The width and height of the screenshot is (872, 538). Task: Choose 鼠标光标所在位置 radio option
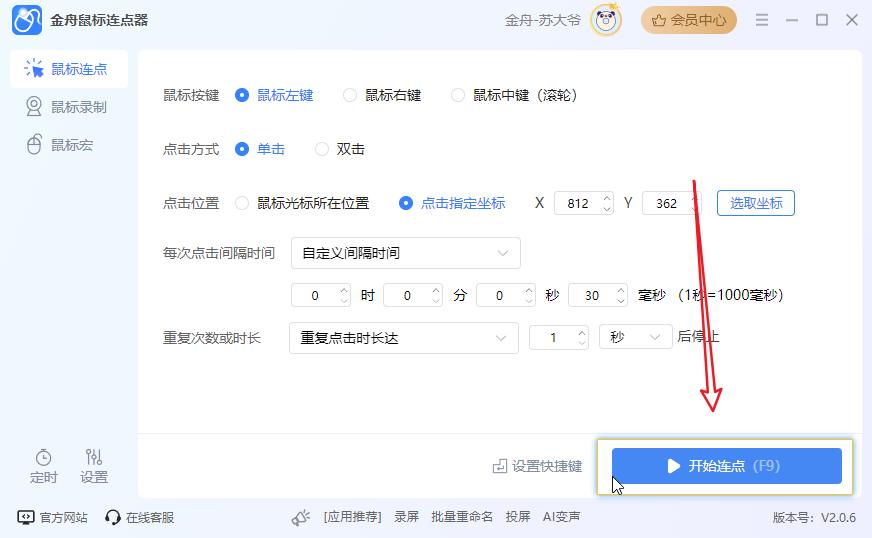pos(242,203)
